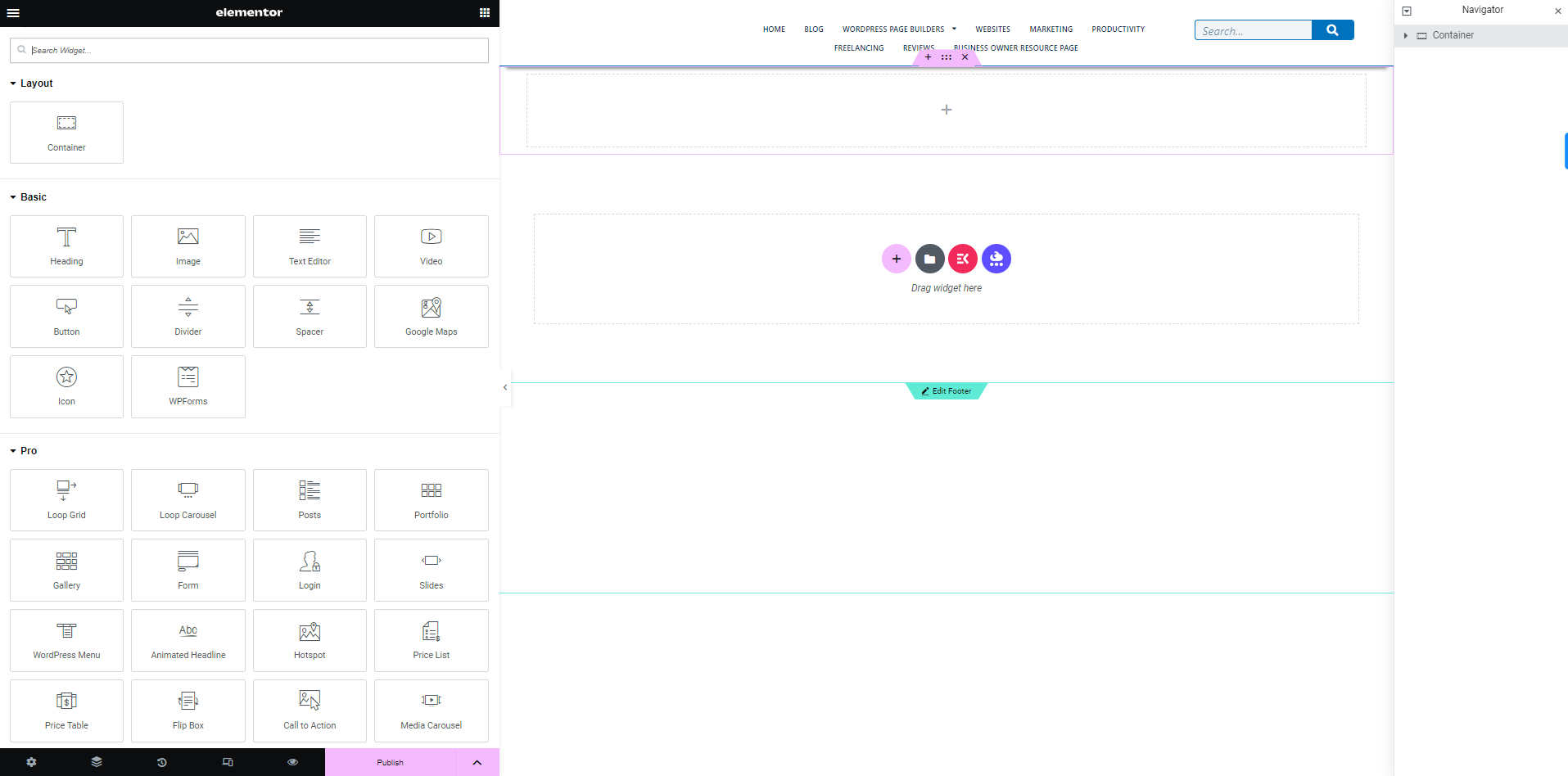Collapse the Layout widget category
This screenshot has width=1568, height=776.
(x=31, y=83)
